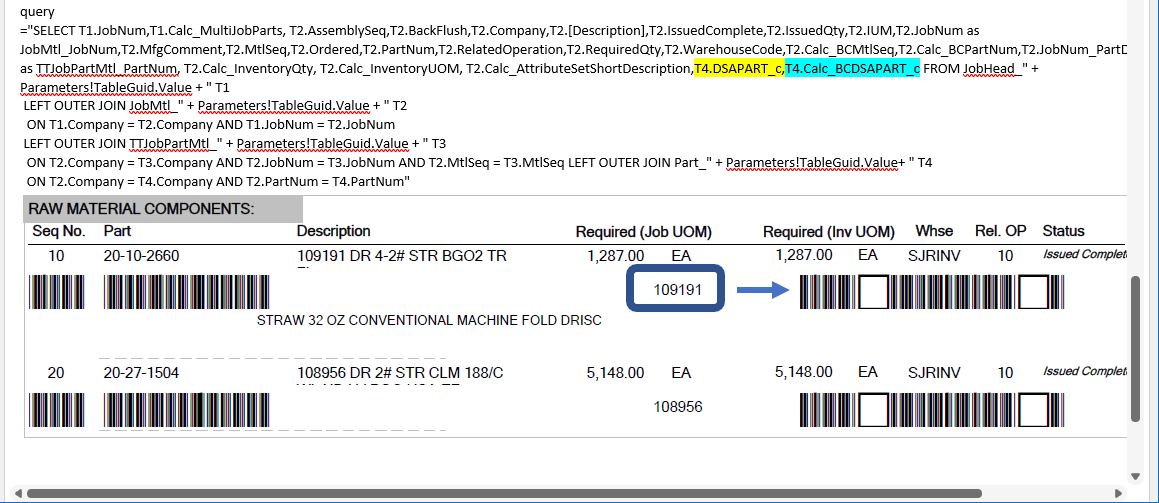Screen dimensions: 1159x503
Task: Click Job UOM quantity 1,287.00 for part 20-10-2660
Action: (614, 256)
